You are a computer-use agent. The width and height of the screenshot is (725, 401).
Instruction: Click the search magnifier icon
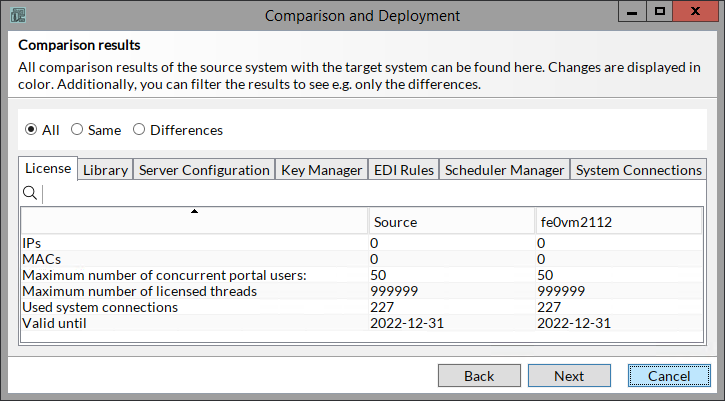29,193
